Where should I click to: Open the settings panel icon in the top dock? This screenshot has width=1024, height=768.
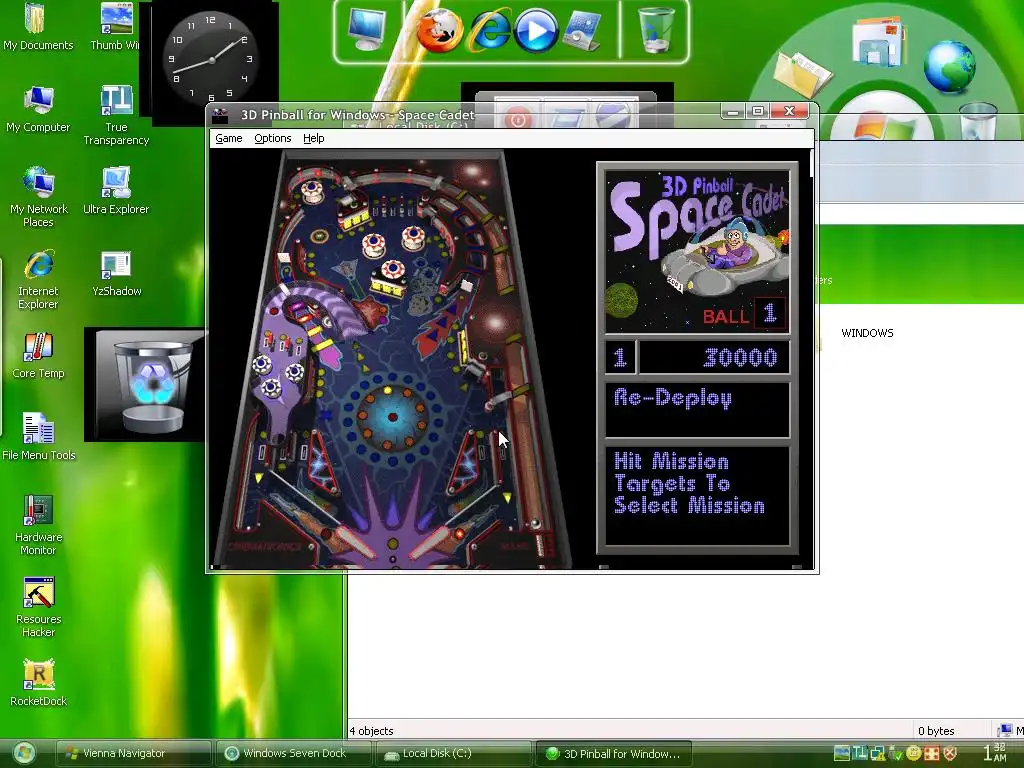[x=582, y=31]
